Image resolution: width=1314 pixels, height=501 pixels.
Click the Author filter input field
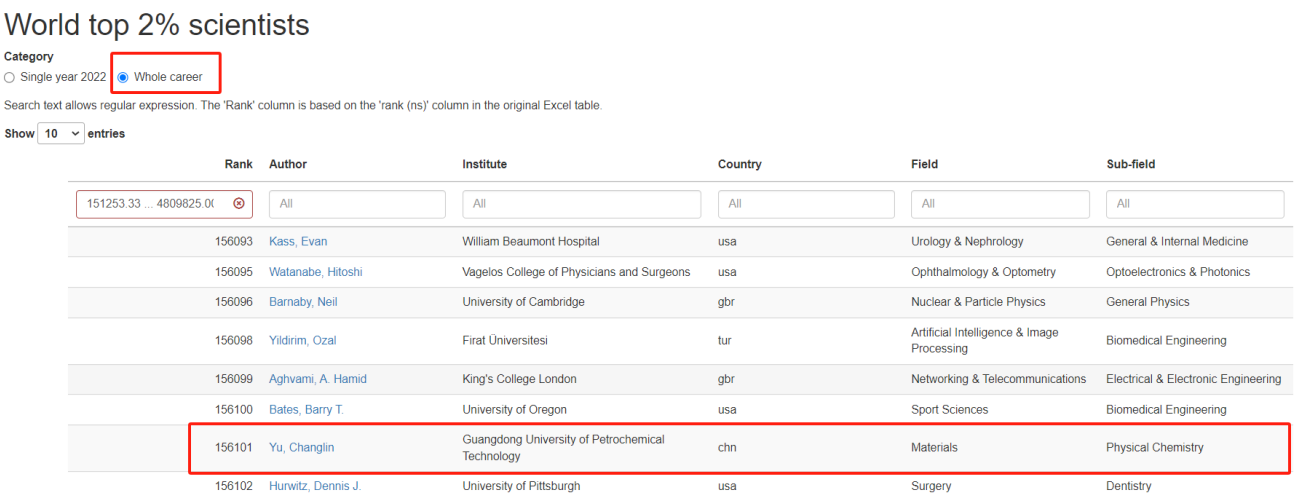point(356,204)
